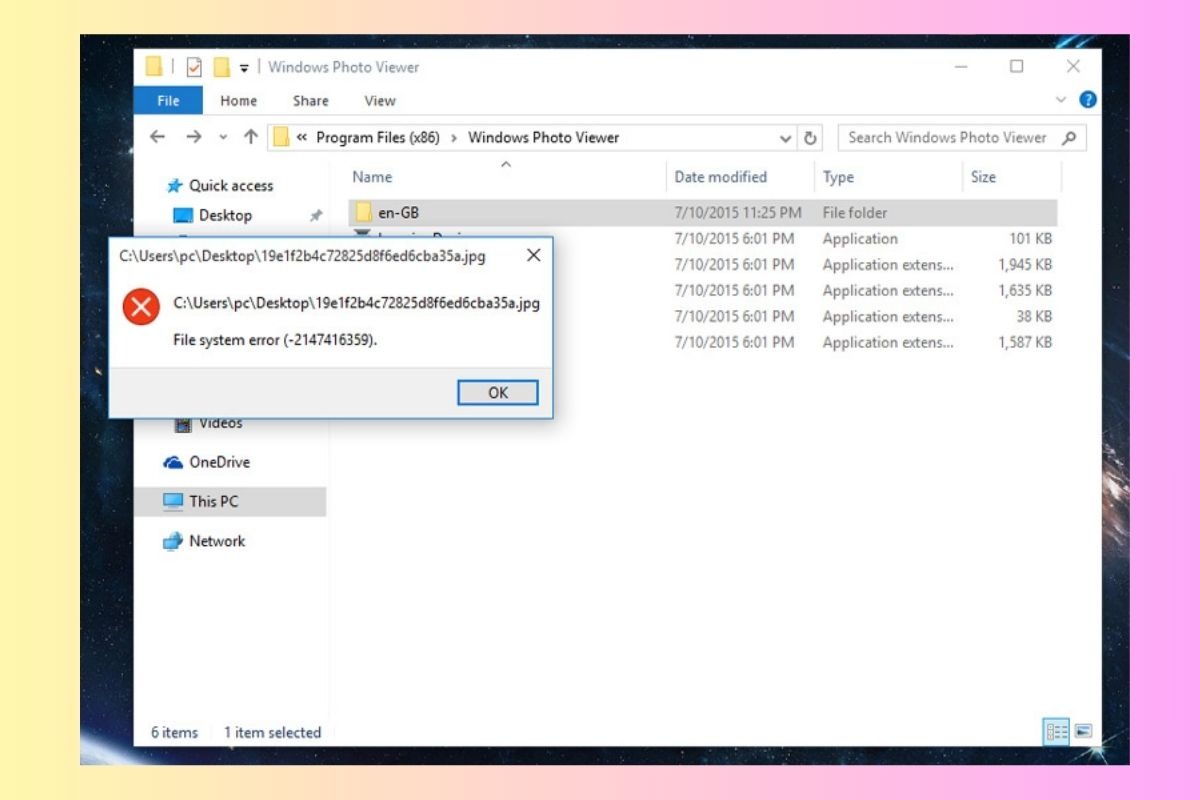Viewport: 1200px width, 800px height.
Task: Select the en-GB folder row
Action: (703, 212)
